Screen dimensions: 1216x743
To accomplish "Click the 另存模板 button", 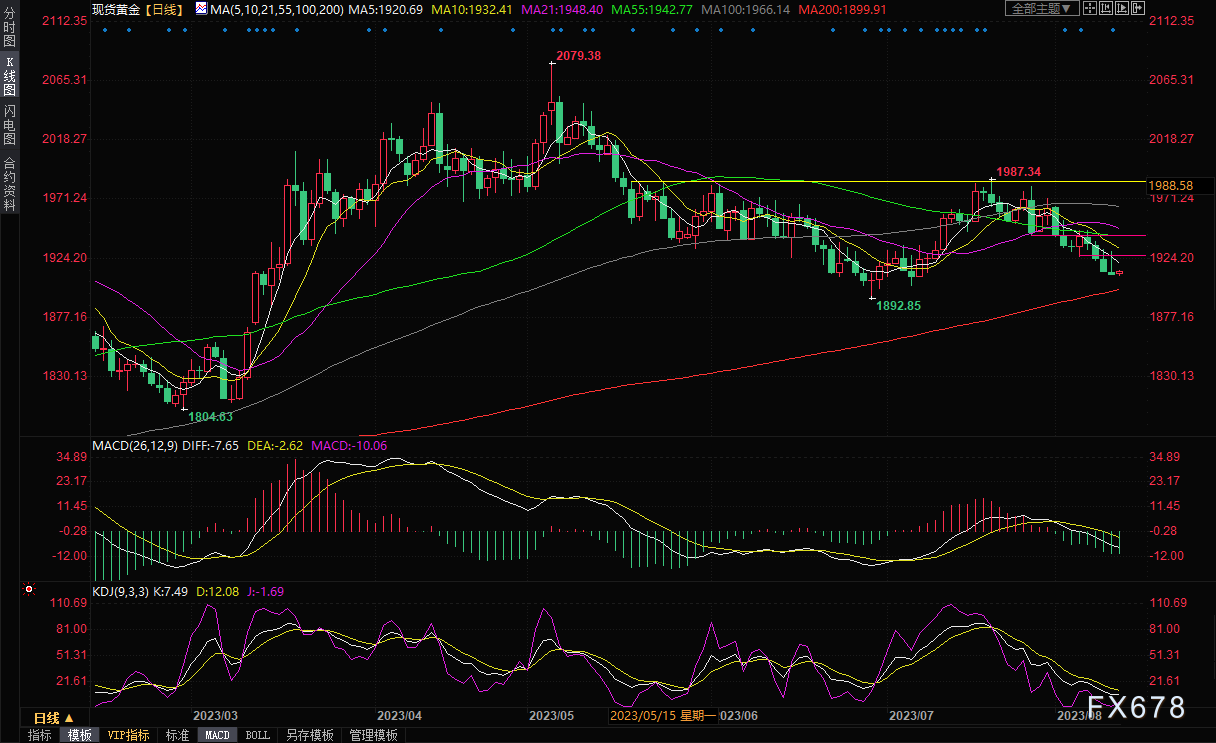I will (x=309, y=735).
